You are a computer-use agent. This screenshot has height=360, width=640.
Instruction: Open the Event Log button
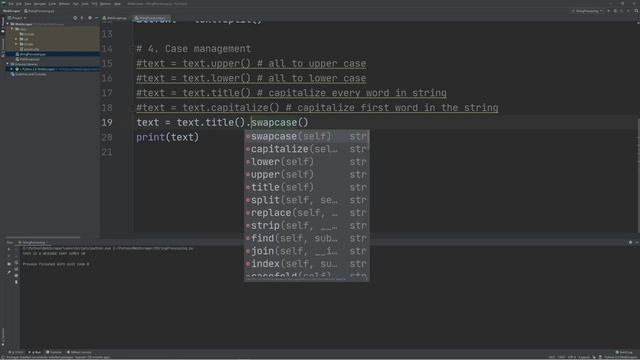[624, 352]
